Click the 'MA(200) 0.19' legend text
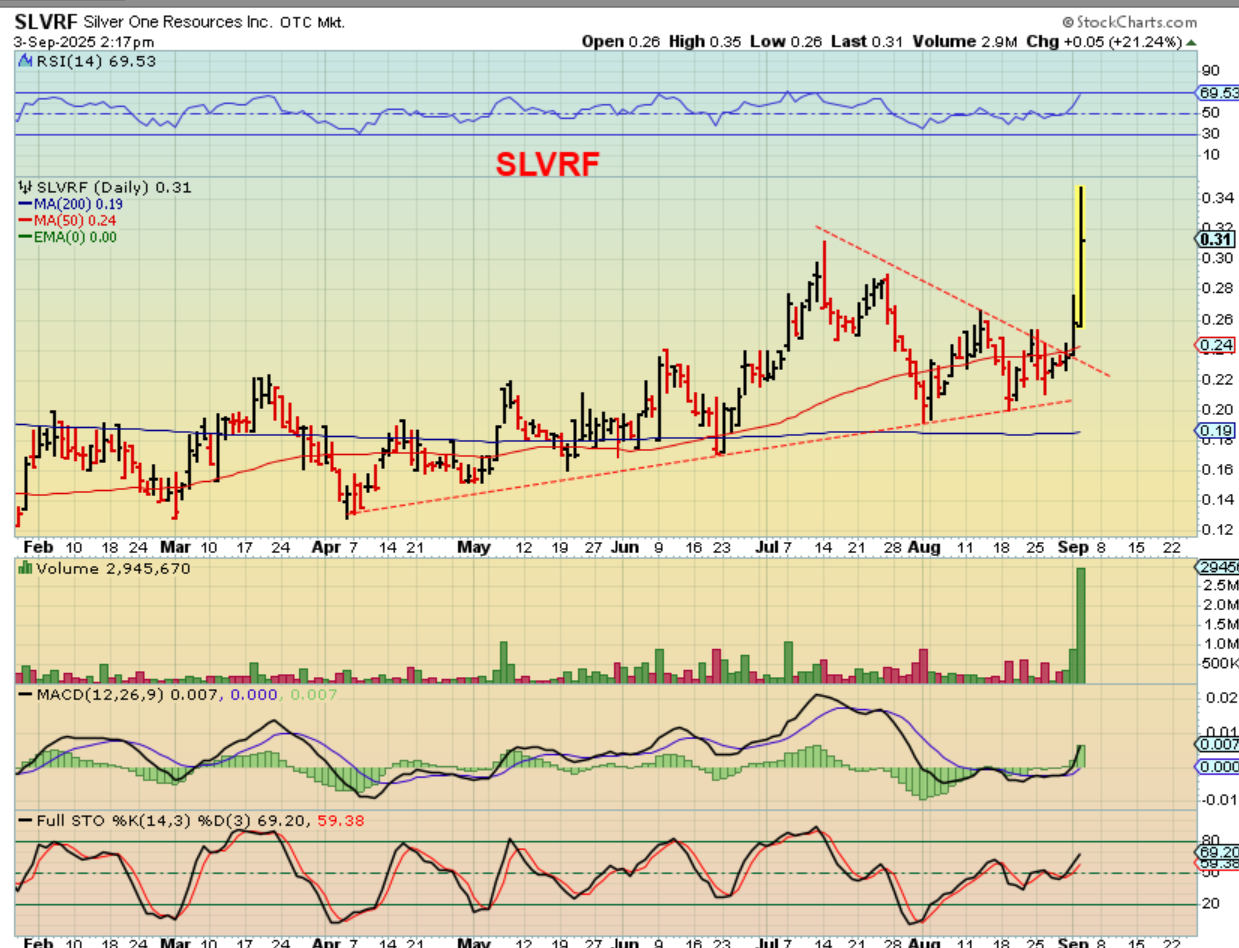 coord(79,204)
